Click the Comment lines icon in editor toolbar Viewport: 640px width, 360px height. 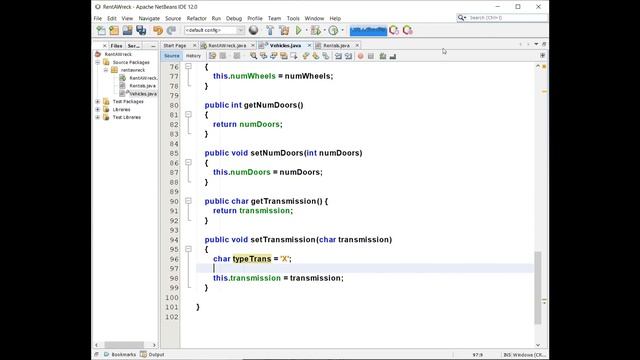pos(382,56)
